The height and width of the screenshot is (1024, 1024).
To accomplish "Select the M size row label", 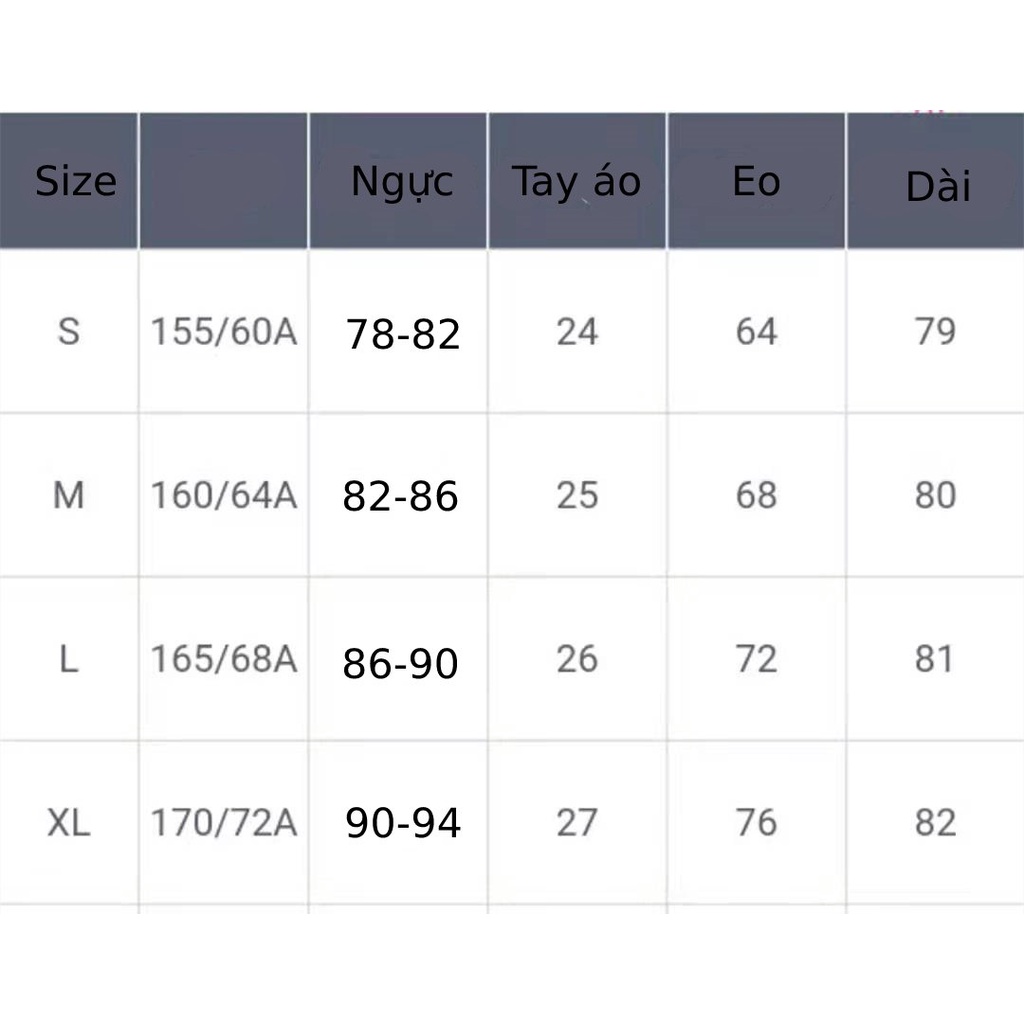I will tap(68, 495).
